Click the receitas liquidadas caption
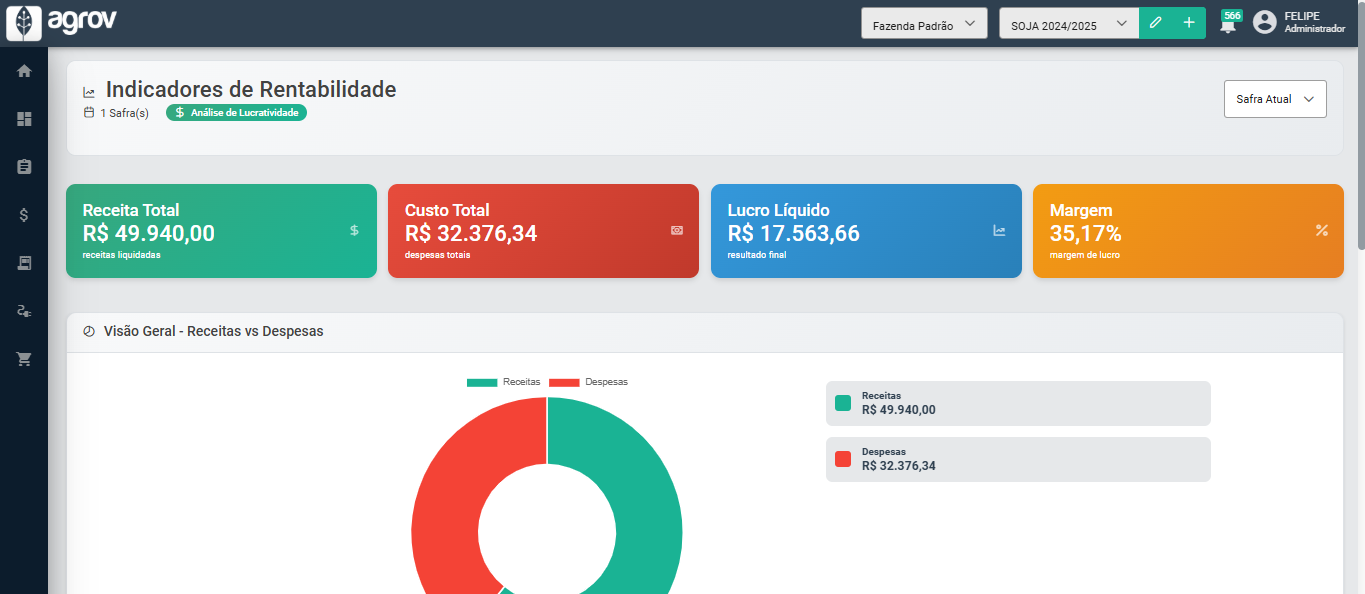 (122, 255)
